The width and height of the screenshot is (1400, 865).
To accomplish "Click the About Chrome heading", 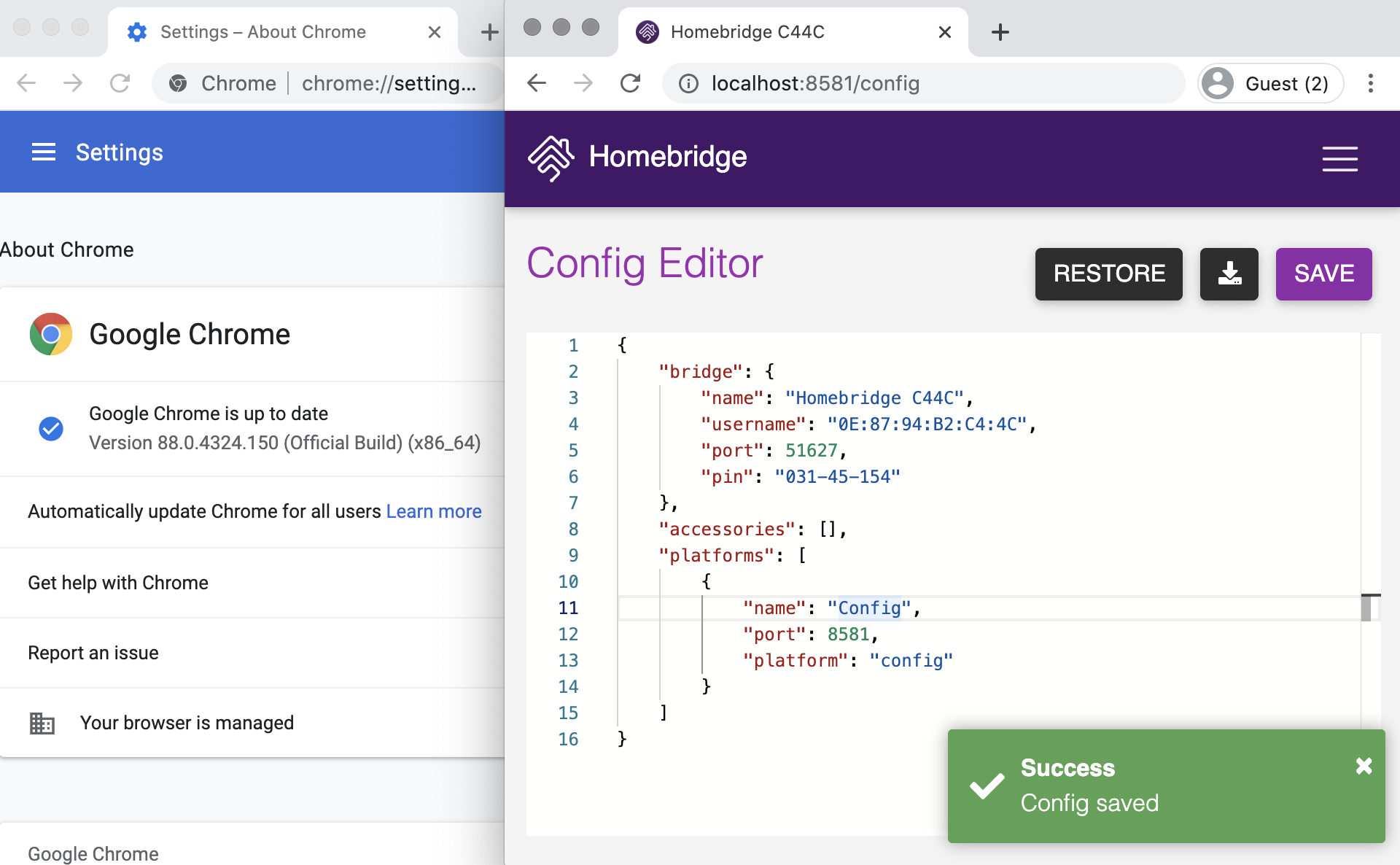I will pyautogui.click(x=66, y=249).
